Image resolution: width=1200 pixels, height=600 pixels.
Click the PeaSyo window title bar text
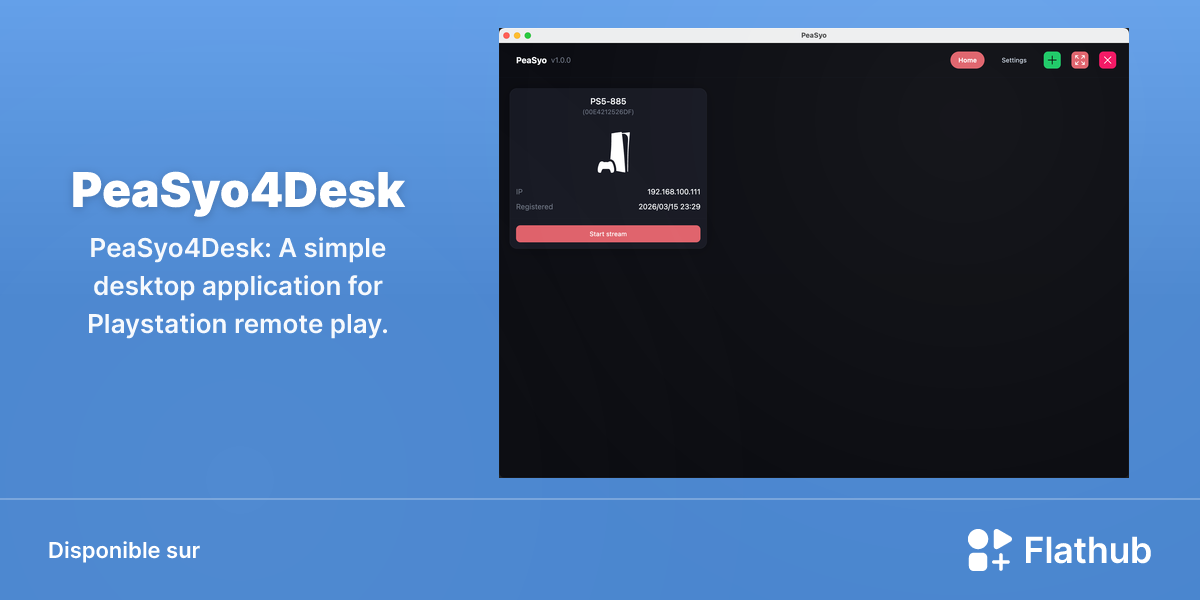[814, 35]
